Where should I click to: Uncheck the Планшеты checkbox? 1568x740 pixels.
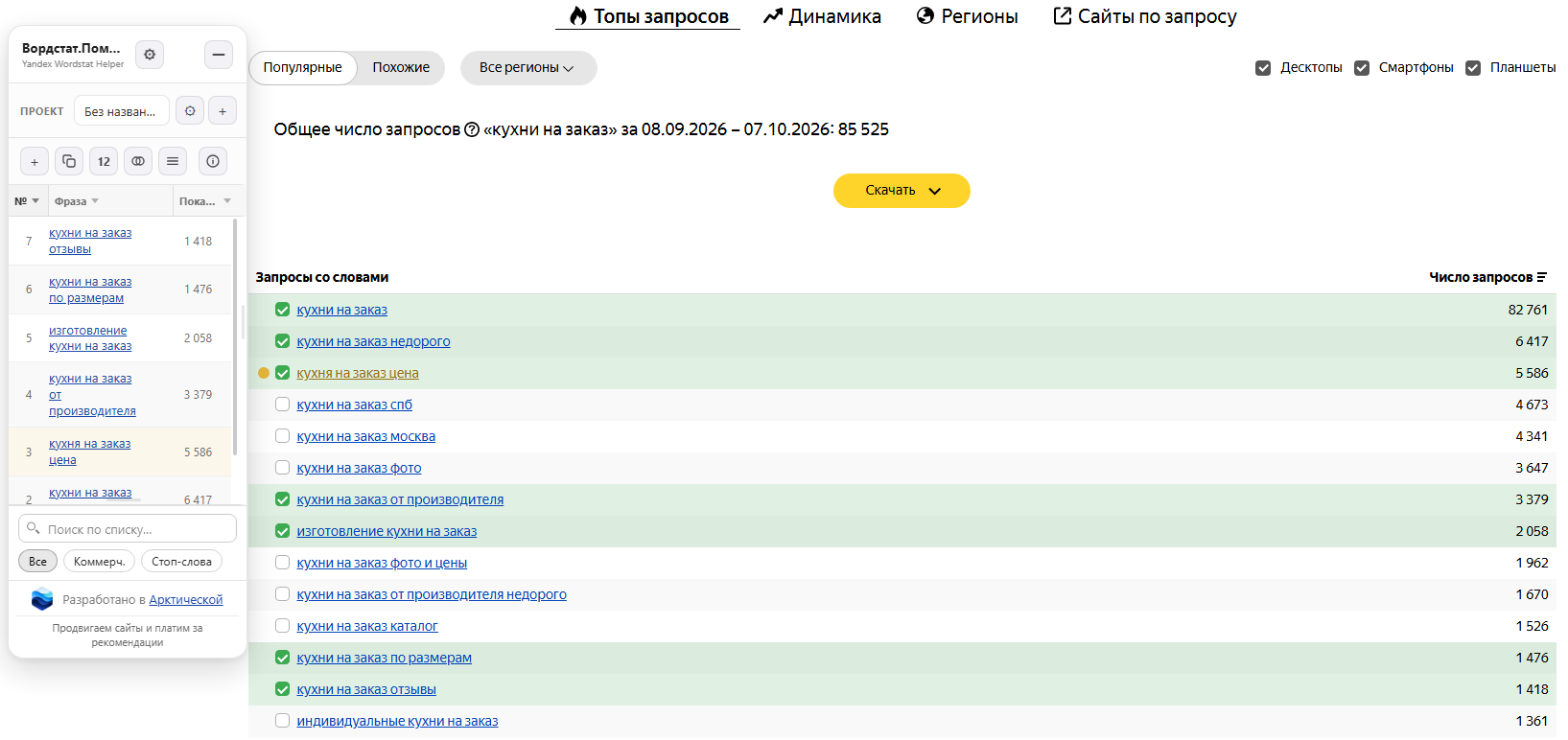point(1472,68)
